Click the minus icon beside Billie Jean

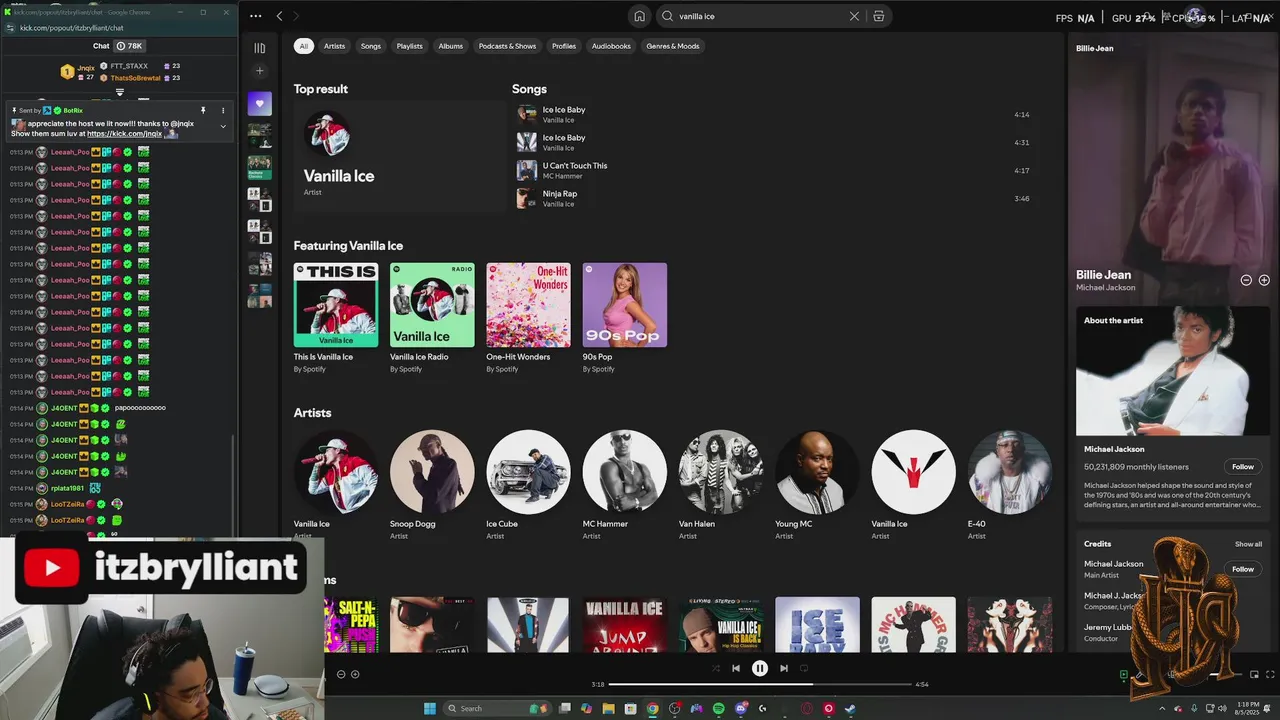click(1246, 280)
